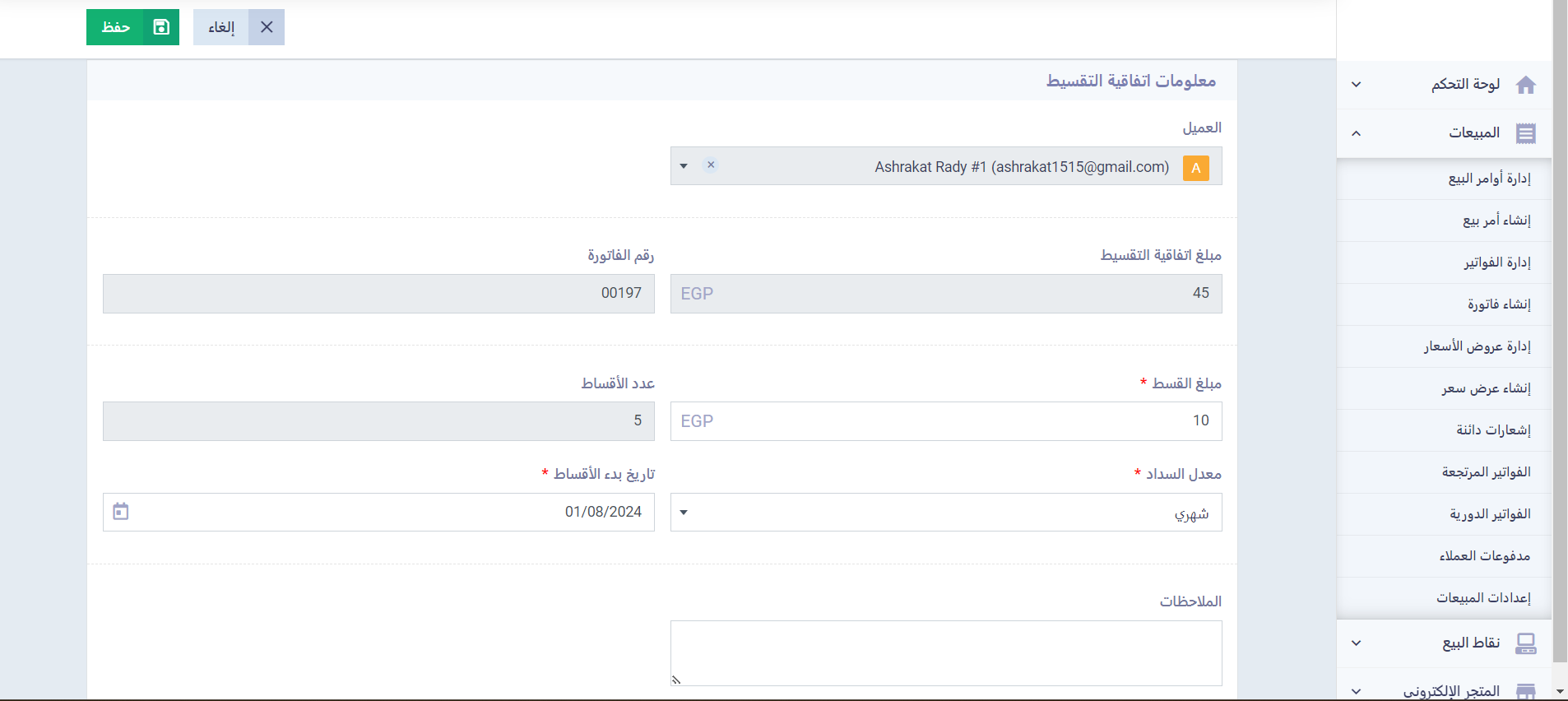Clear the selected client with the small x
The height and width of the screenshot is (701, 1568).
(711, 165)
